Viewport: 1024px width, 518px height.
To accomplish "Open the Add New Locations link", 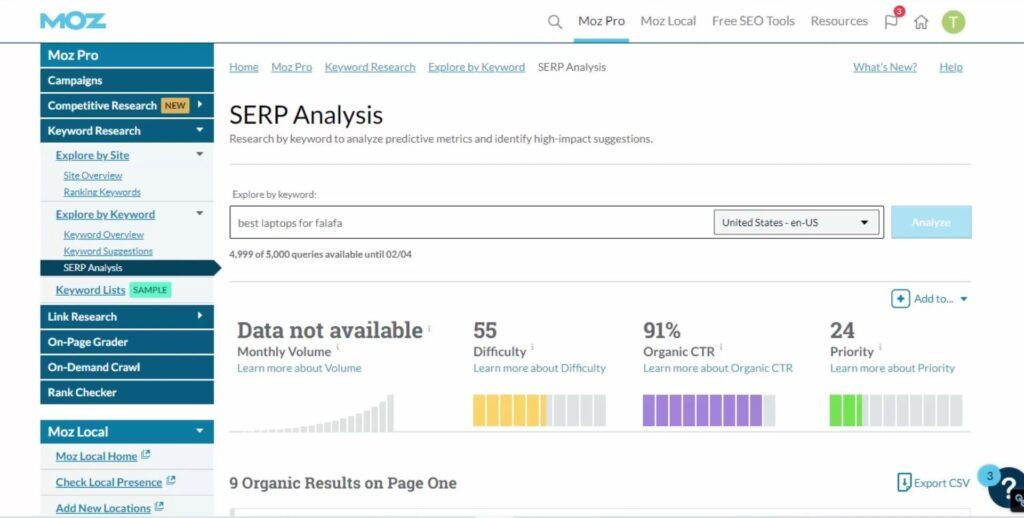I will 103,508.
